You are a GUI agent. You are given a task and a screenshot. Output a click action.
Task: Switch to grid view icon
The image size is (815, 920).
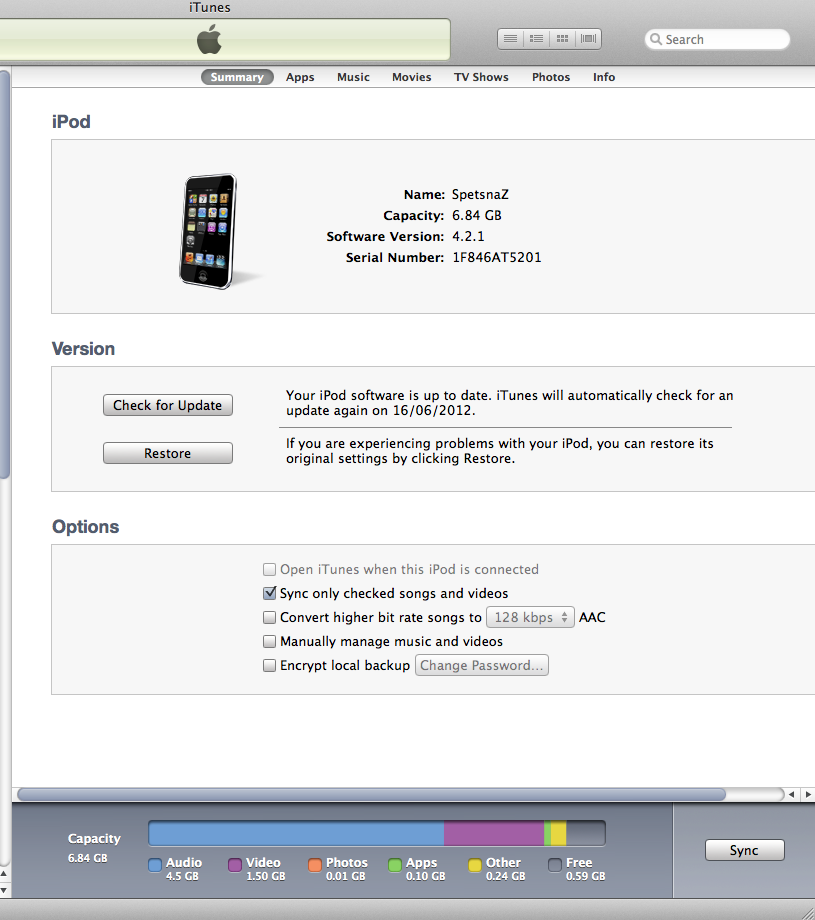pos(562,39)
